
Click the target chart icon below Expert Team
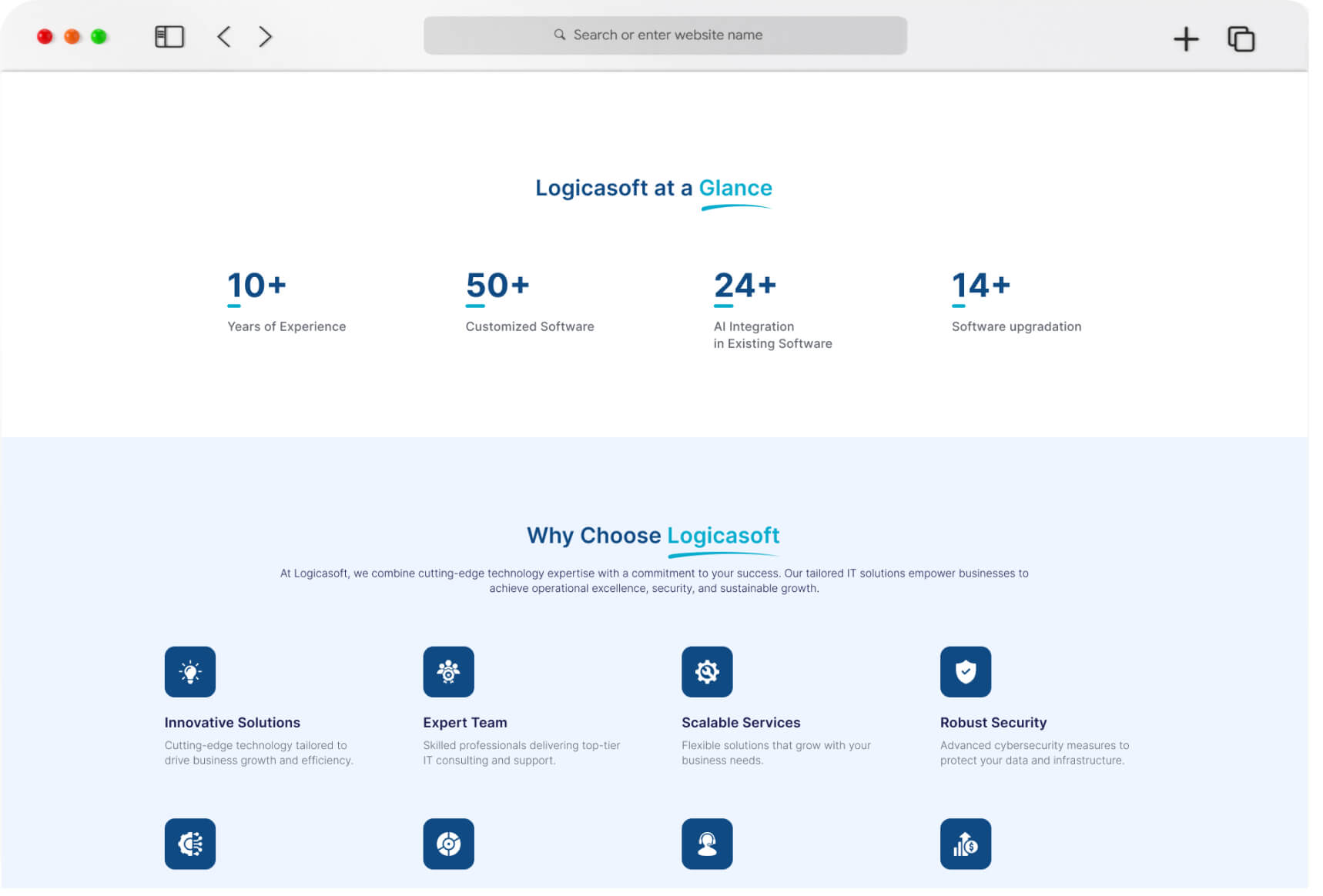pyautogui.click(x=448, y=844)
